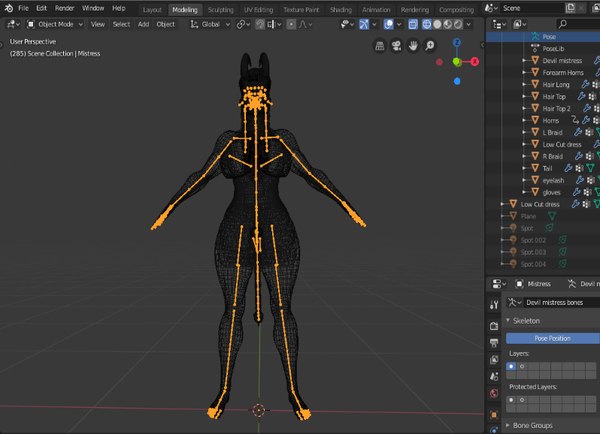Image resolution: width=600 pixels, height=434 pixels.
Task: Toggle X-ray view
Action: [x=412, y=24]
